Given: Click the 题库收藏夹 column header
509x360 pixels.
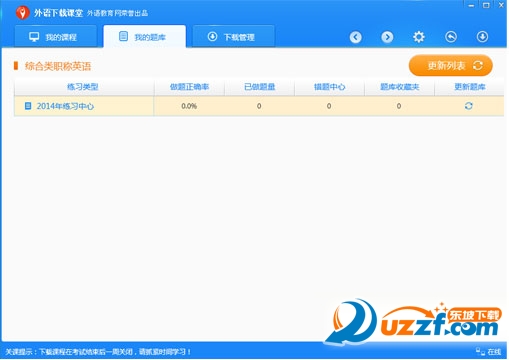Looking at the screenshot, I should tap(400, 87).
